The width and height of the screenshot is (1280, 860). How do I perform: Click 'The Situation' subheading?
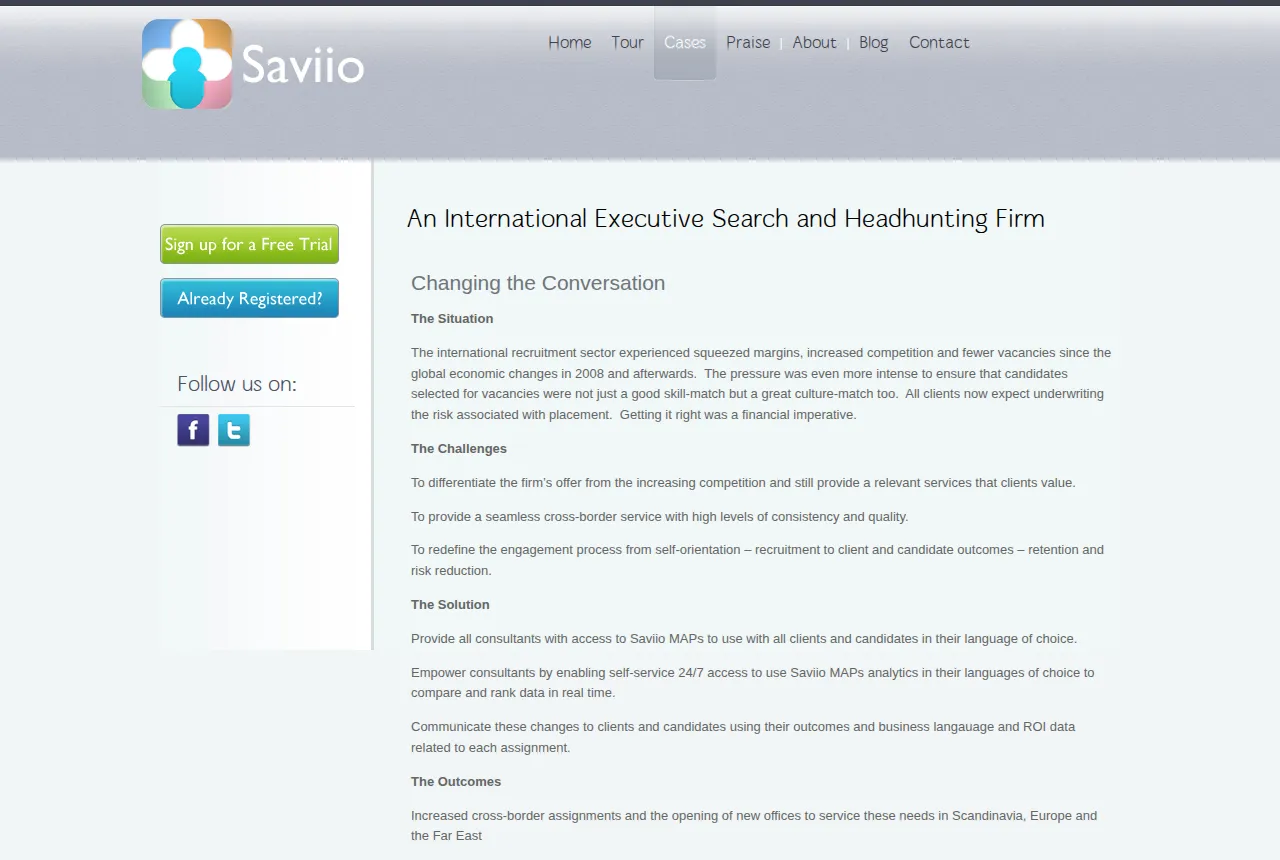tap(452, 319)
